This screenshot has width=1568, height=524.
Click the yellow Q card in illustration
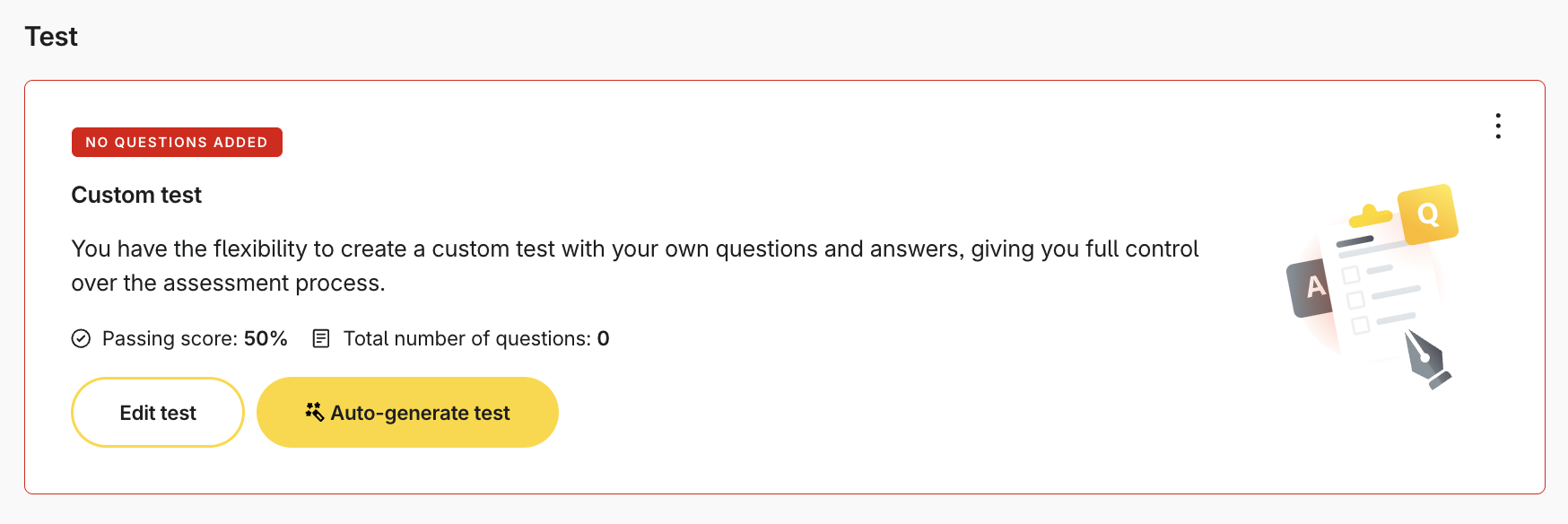[1428, 214]
